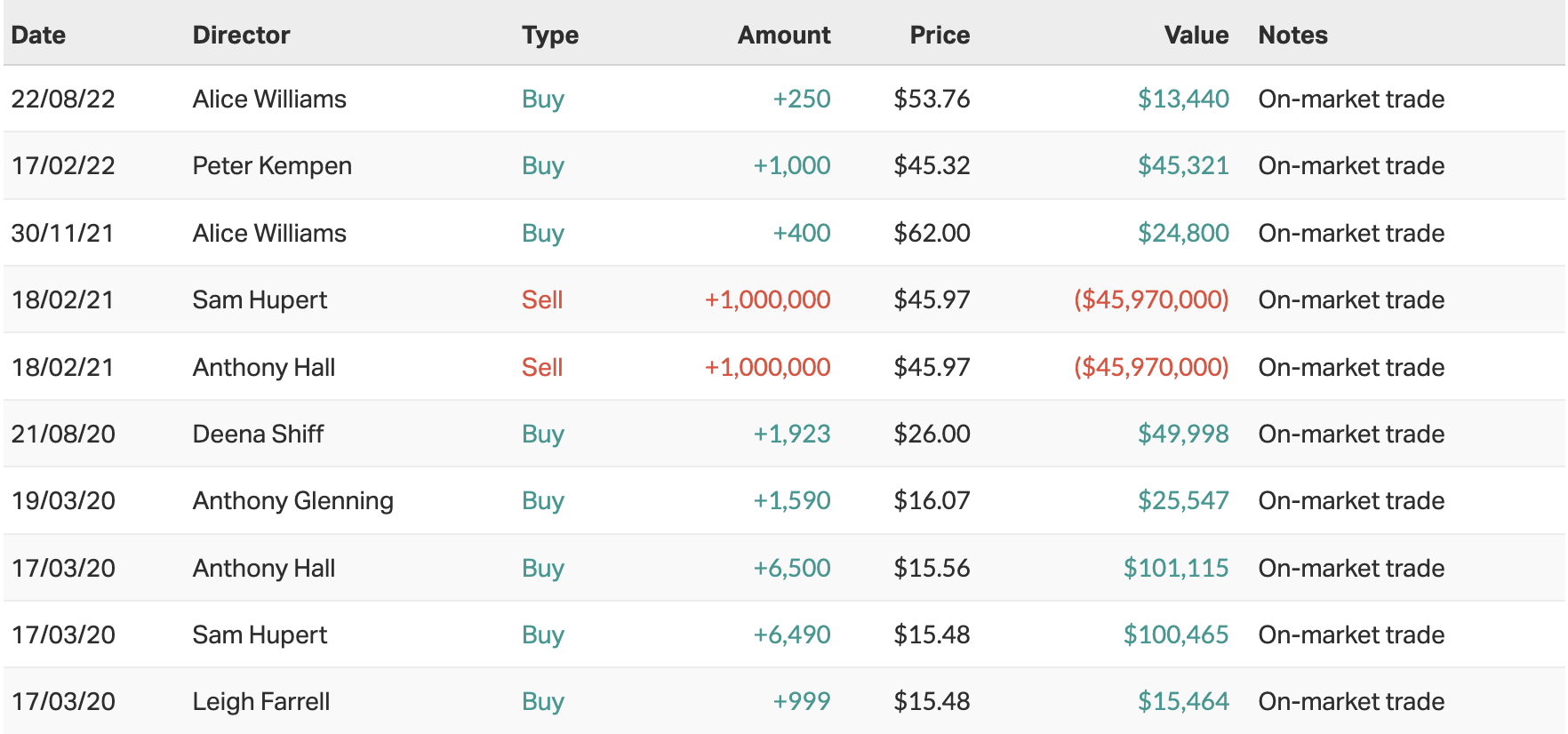Open Alice Williams on the 22/08/22 row
The height and width of the screenshot is (734, 1568).
[269, 99]
